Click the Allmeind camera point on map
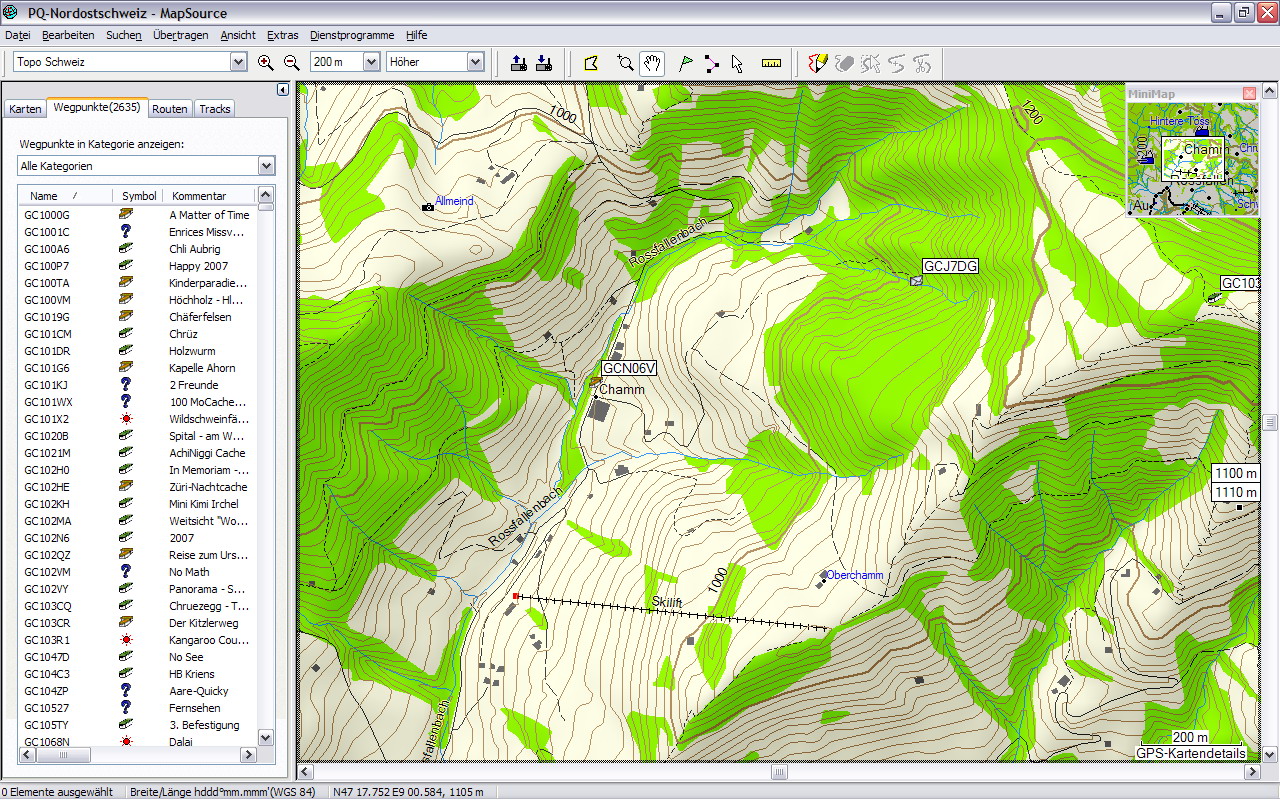 pos(428,206)
